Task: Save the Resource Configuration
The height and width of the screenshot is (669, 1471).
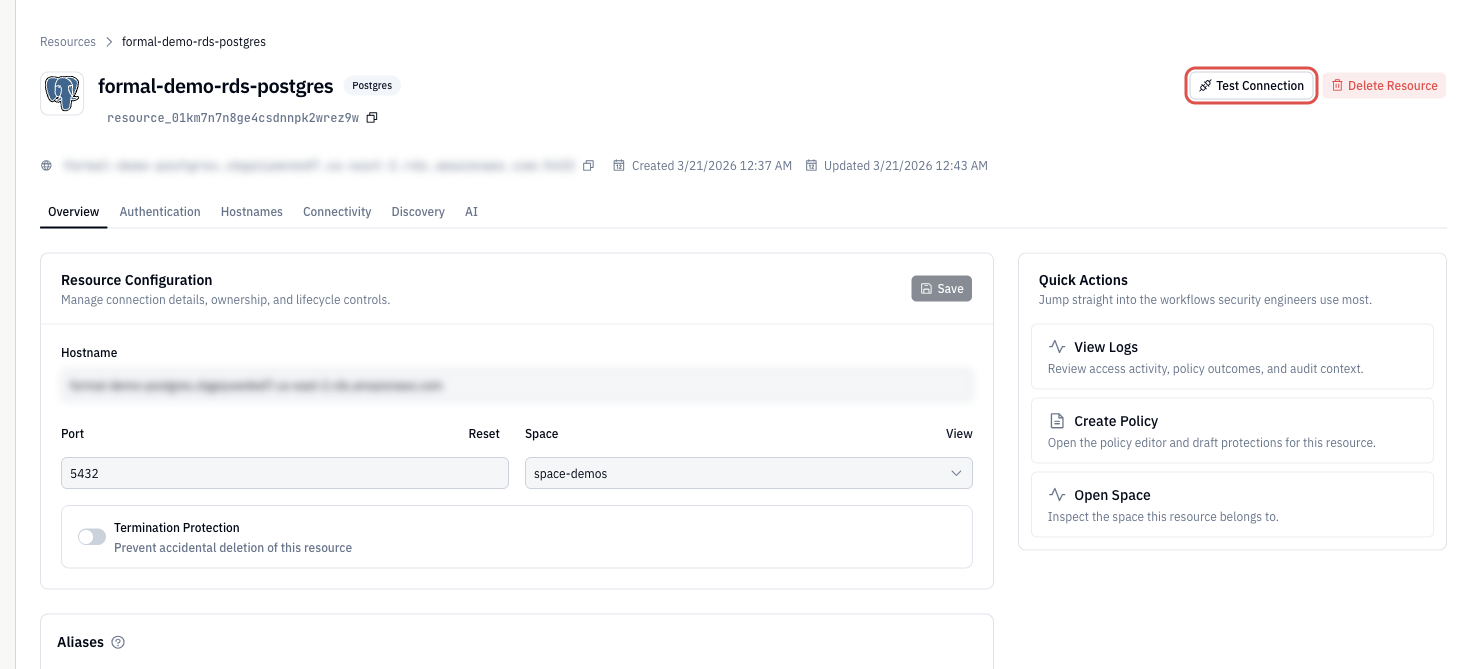Action: pyautogui.click(x=941, y=289)
